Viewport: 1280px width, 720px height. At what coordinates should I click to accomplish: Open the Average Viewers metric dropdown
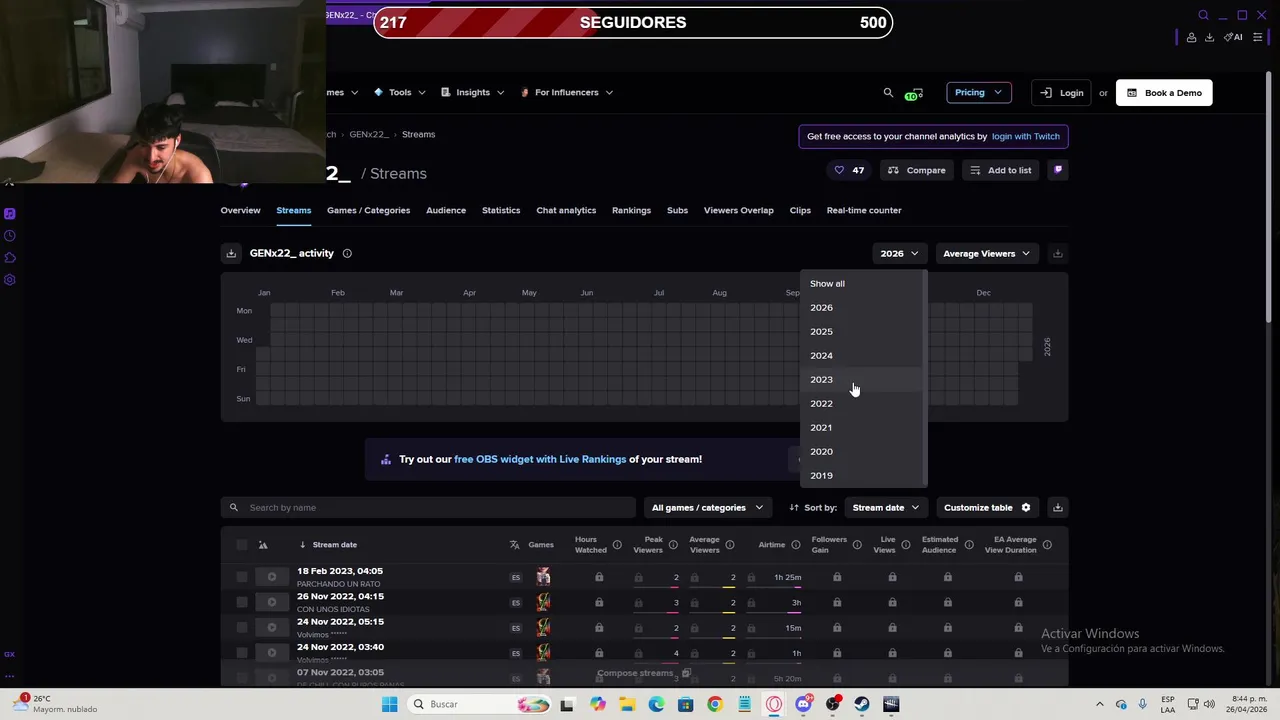pos(986,253)
